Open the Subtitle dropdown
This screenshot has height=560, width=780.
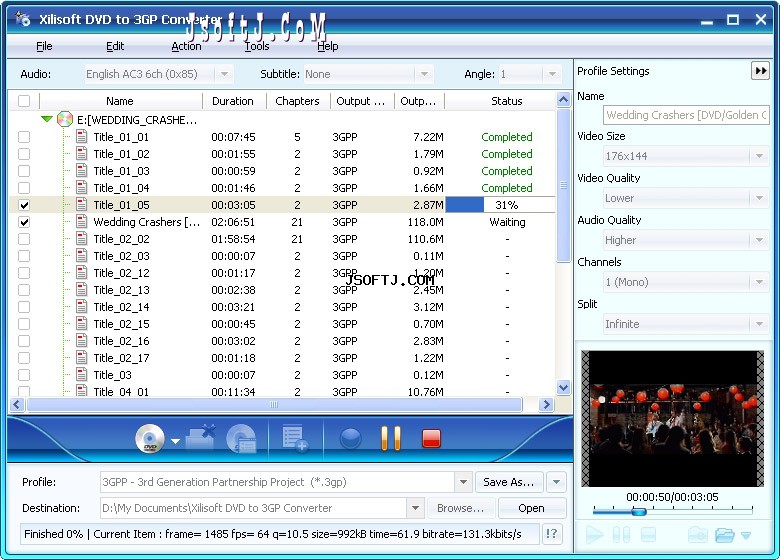pyautogui.click(x=424, y=74)
